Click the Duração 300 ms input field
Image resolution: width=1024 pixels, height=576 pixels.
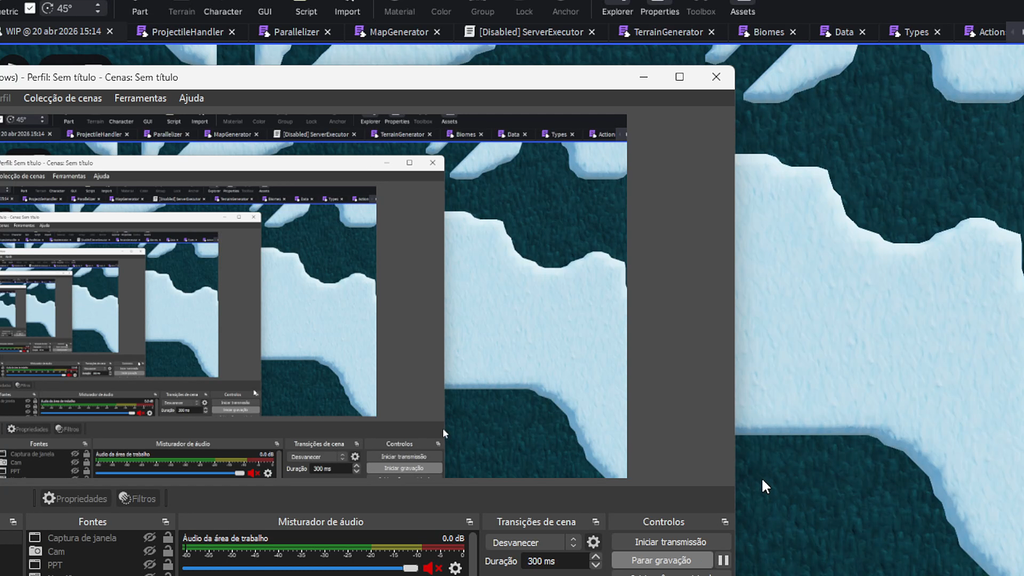pyautogui.click(x=555, y=561)
